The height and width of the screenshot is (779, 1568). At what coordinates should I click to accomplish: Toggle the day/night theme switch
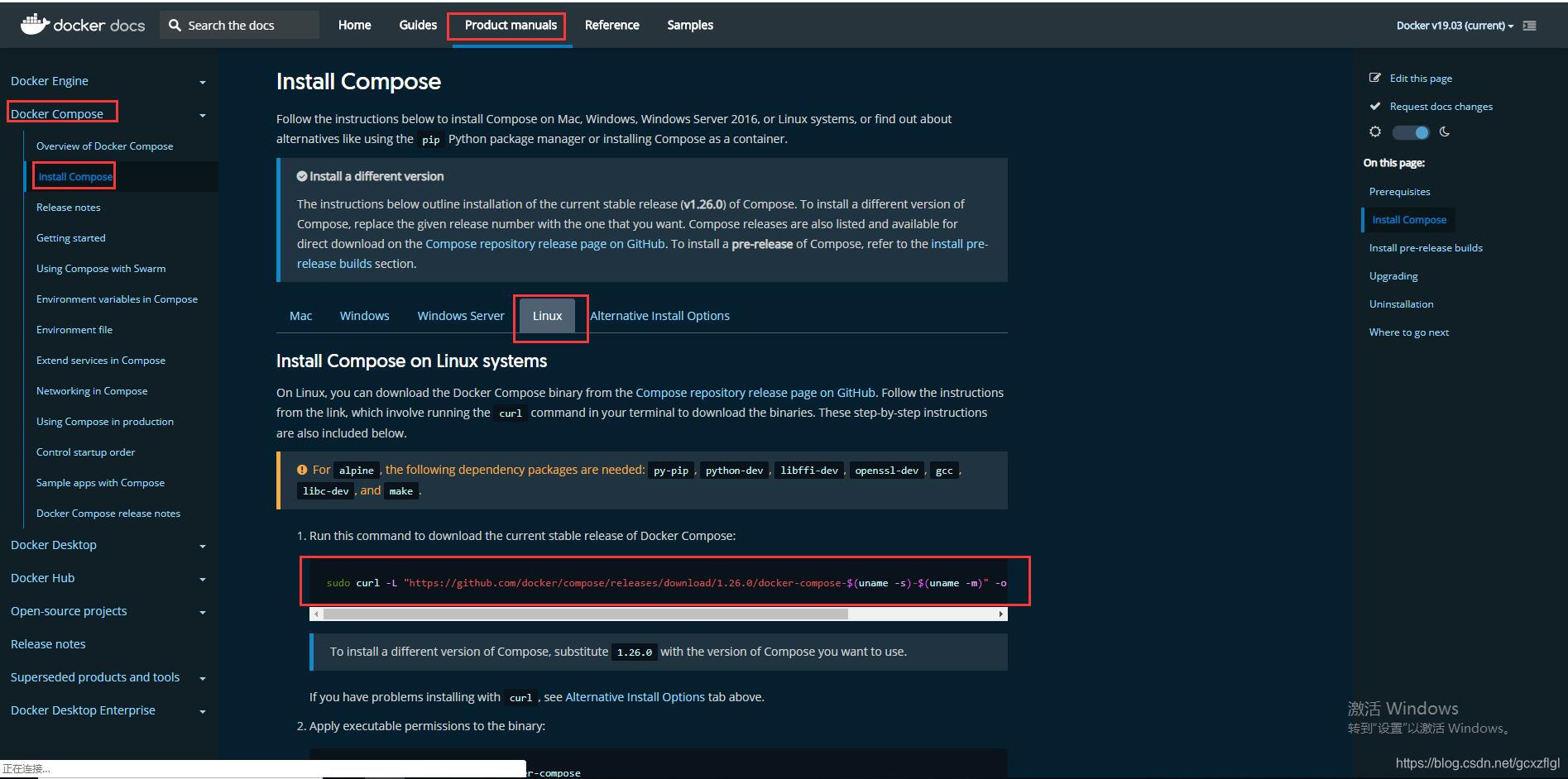[x=1411, y=132]
